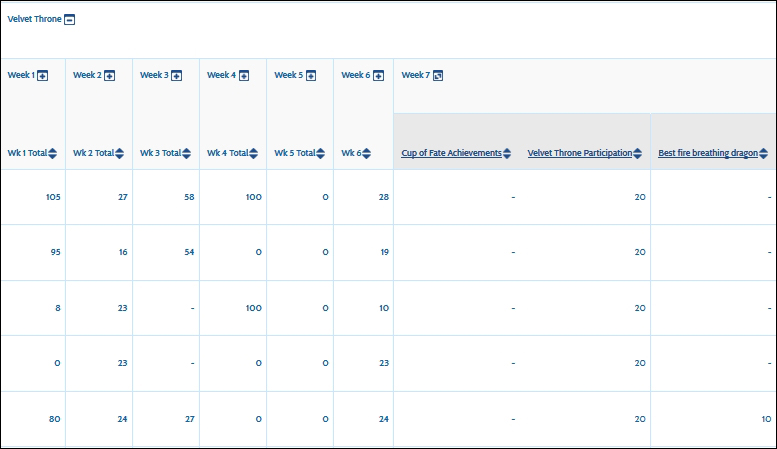Sort by Cup of Fate Achievements arrows

507,154
